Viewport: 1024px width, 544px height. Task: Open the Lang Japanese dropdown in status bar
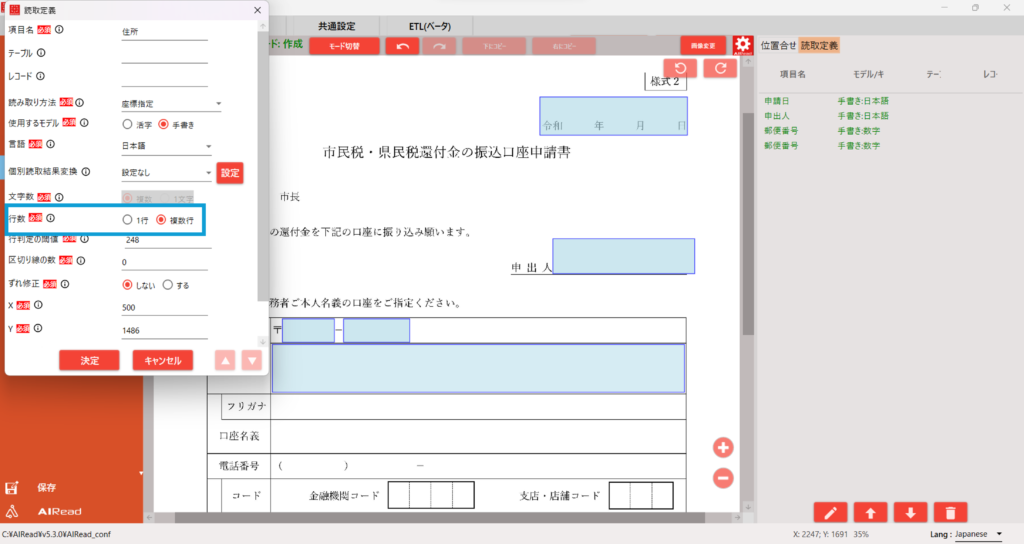pyautogui.click(x=979, y=535)
